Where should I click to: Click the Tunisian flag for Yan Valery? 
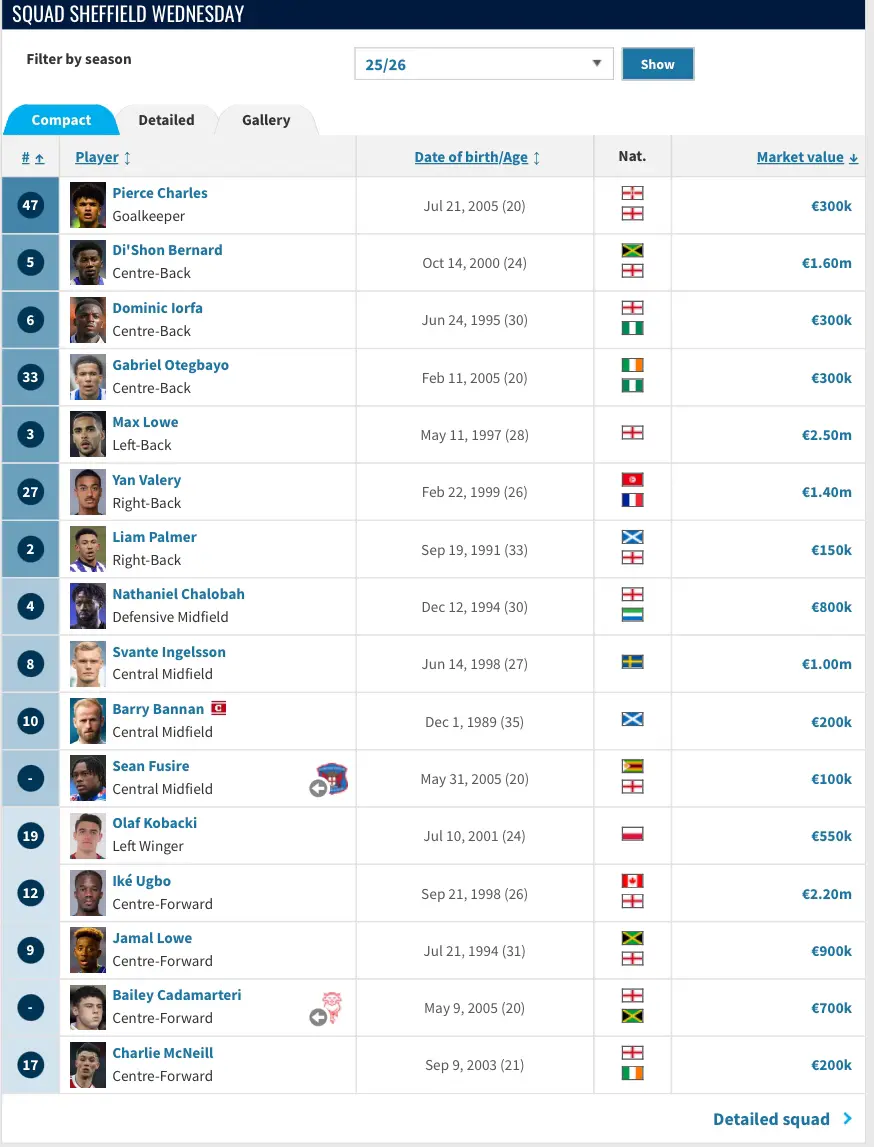tap(632, 480)
